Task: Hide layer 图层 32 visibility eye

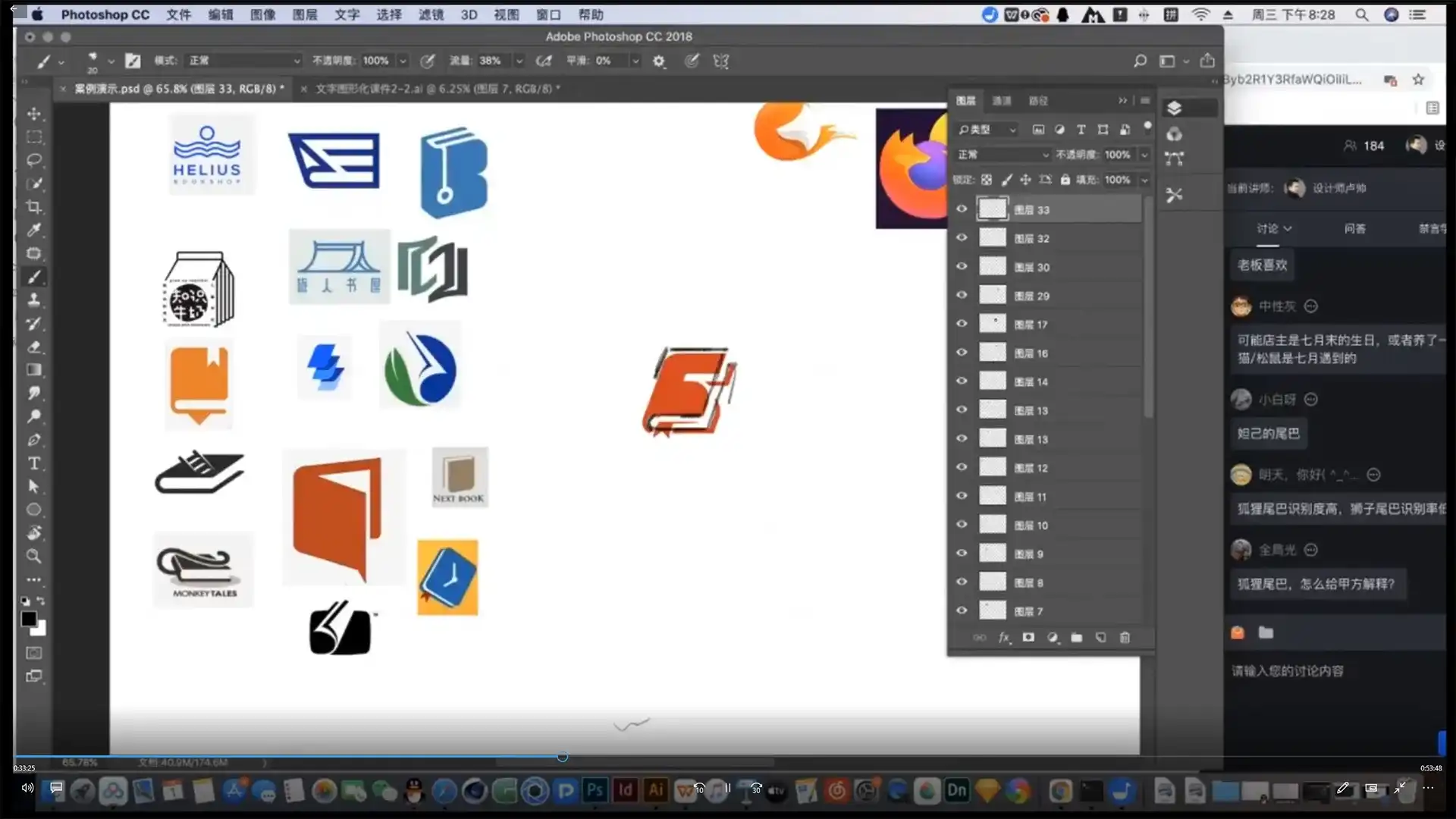Action: coord(962,238)
